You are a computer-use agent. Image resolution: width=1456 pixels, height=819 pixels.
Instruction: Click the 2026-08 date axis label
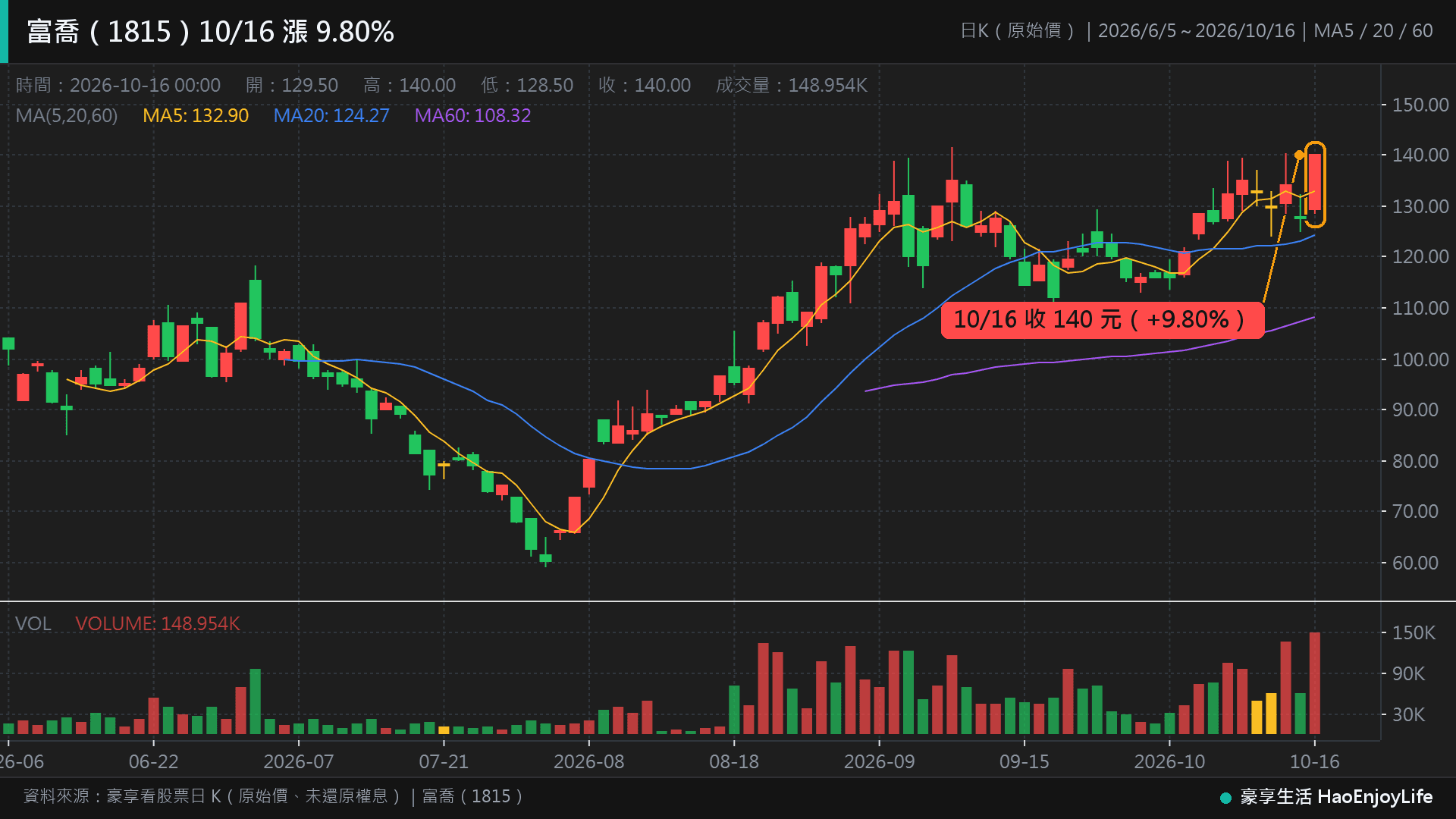(x=589, y=762)
